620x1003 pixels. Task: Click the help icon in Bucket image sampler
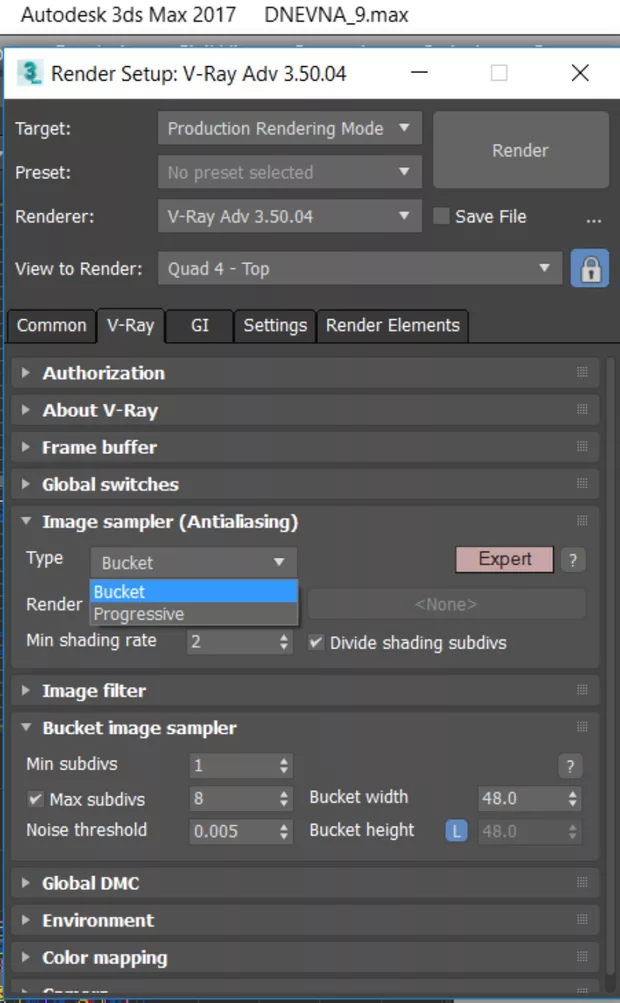[x=569, y=767]
